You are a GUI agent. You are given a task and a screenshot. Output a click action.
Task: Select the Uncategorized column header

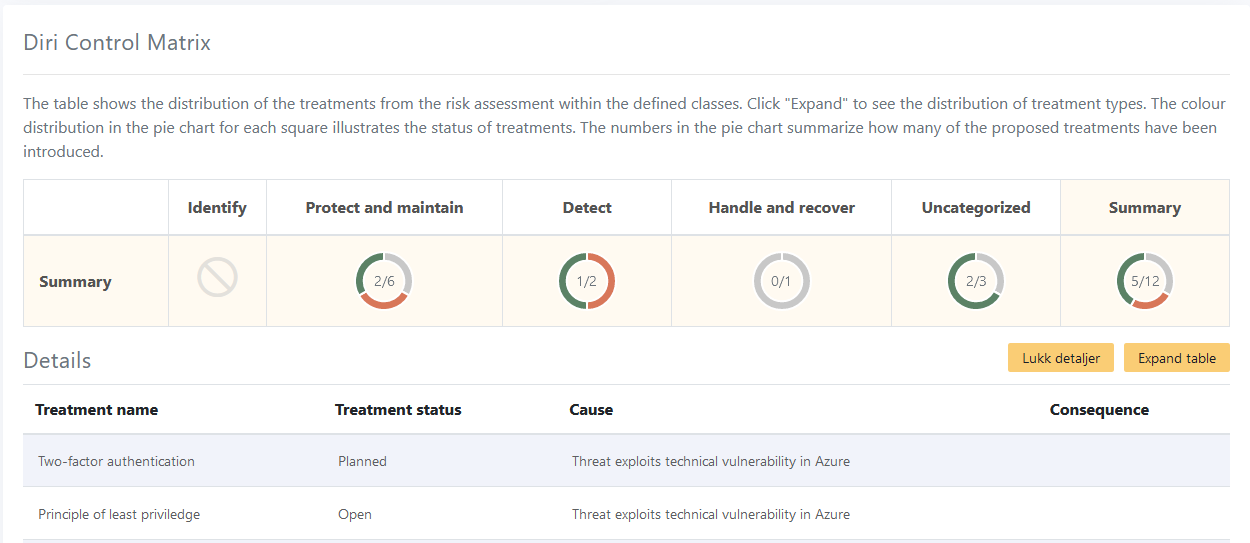coord(976,208)
